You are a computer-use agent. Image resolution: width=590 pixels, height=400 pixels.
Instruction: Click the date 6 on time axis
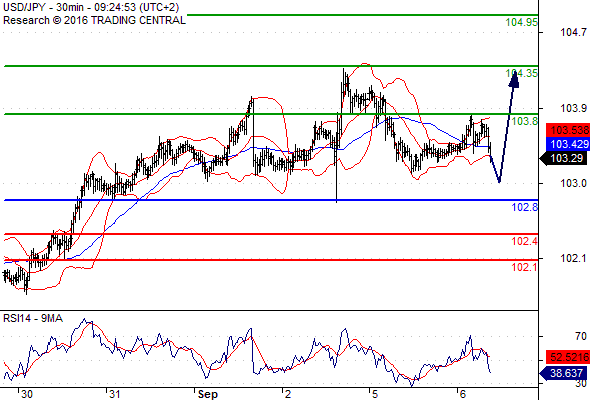[x=462, y=394]
